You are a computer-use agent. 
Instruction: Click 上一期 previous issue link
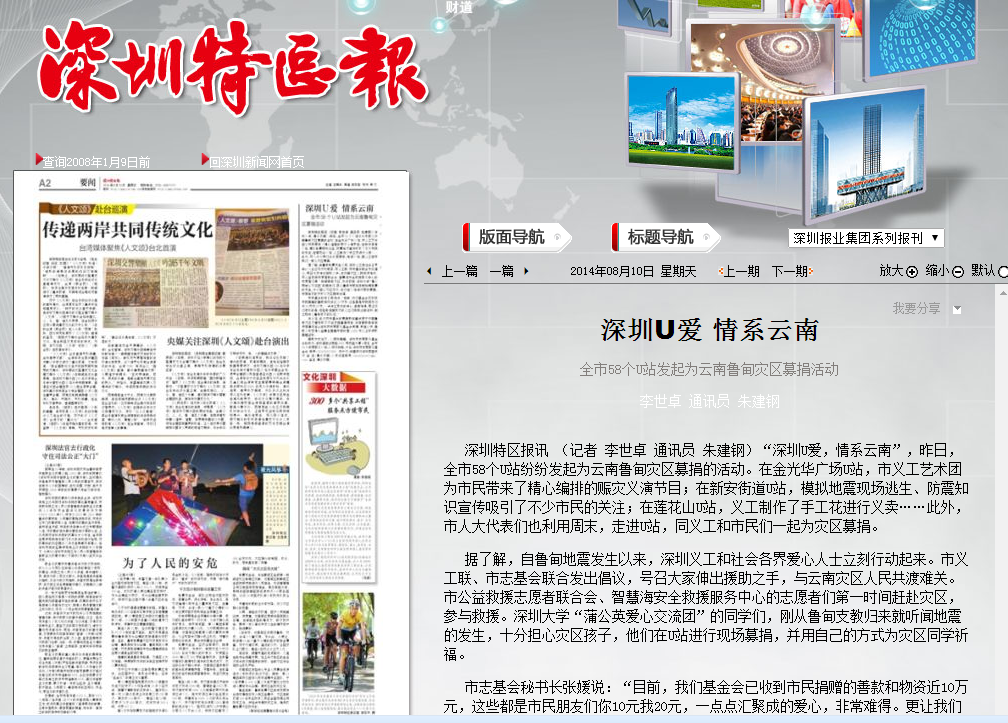tap(739, 271)
